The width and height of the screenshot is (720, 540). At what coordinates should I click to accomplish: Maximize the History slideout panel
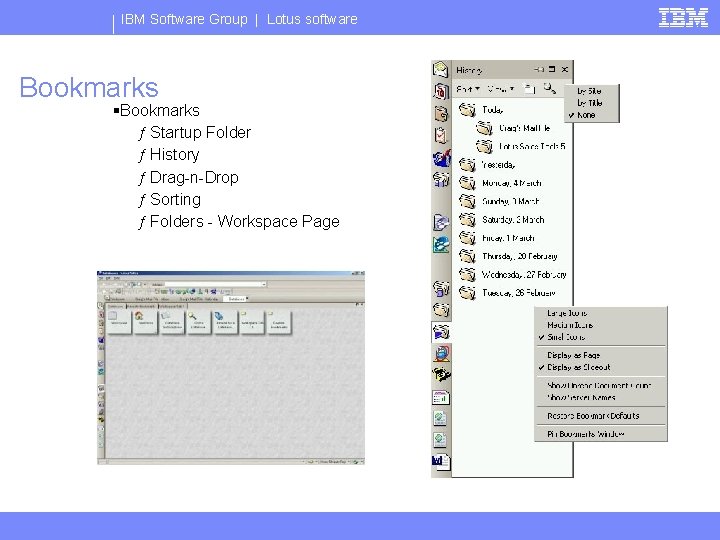tap(552, 69)
